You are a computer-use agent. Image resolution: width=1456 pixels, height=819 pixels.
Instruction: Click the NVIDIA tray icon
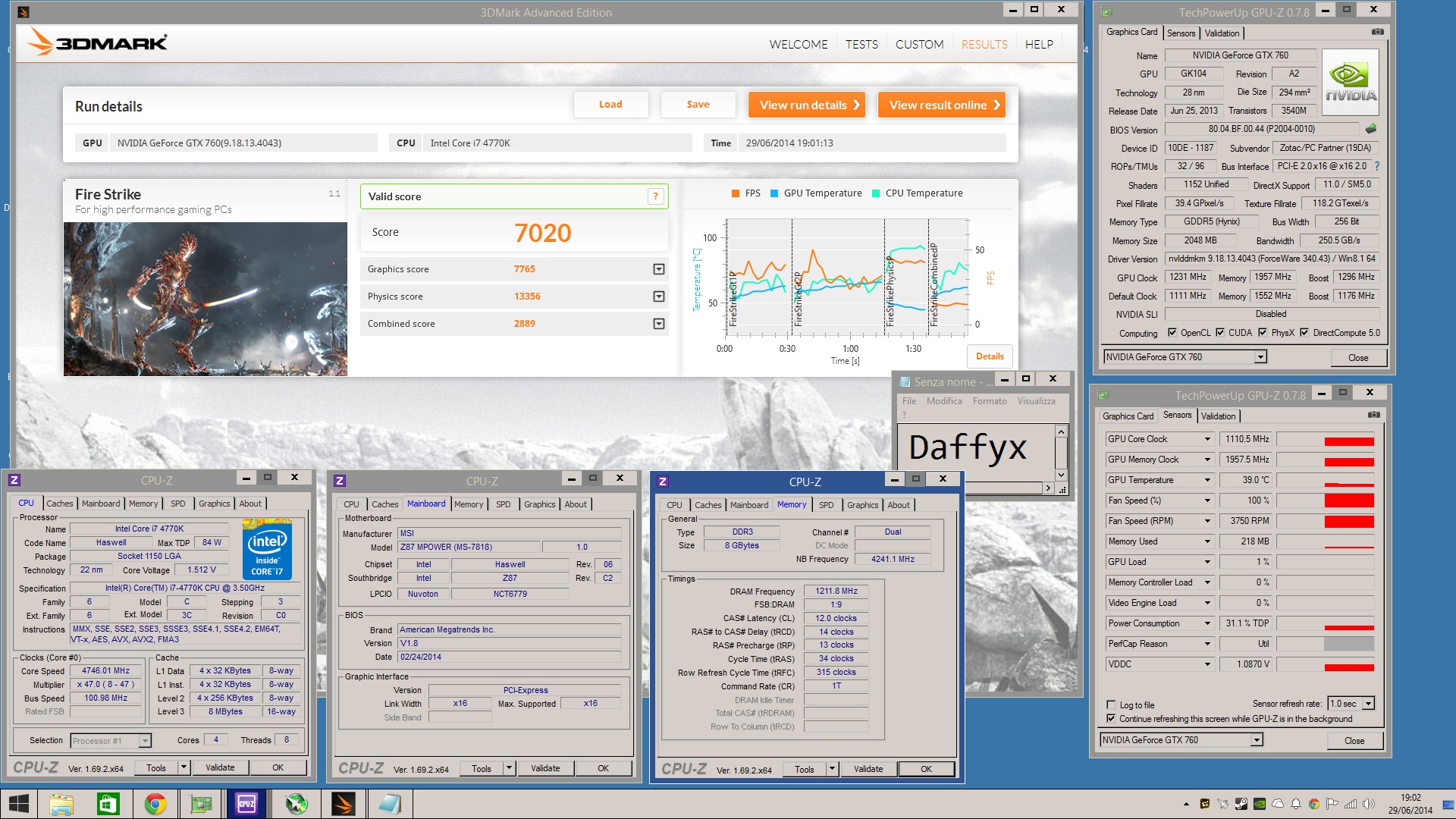point(1260,804)
